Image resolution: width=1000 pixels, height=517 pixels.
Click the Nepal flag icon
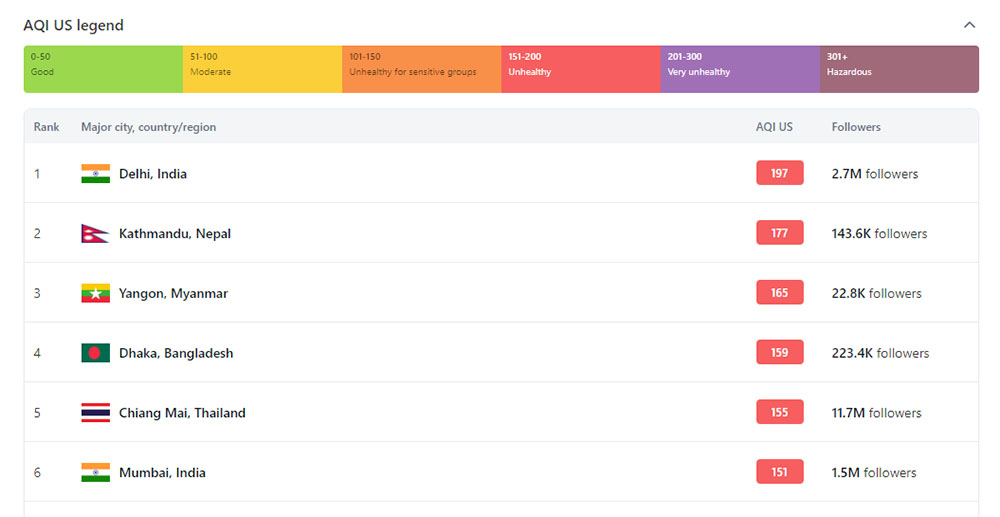95,234
